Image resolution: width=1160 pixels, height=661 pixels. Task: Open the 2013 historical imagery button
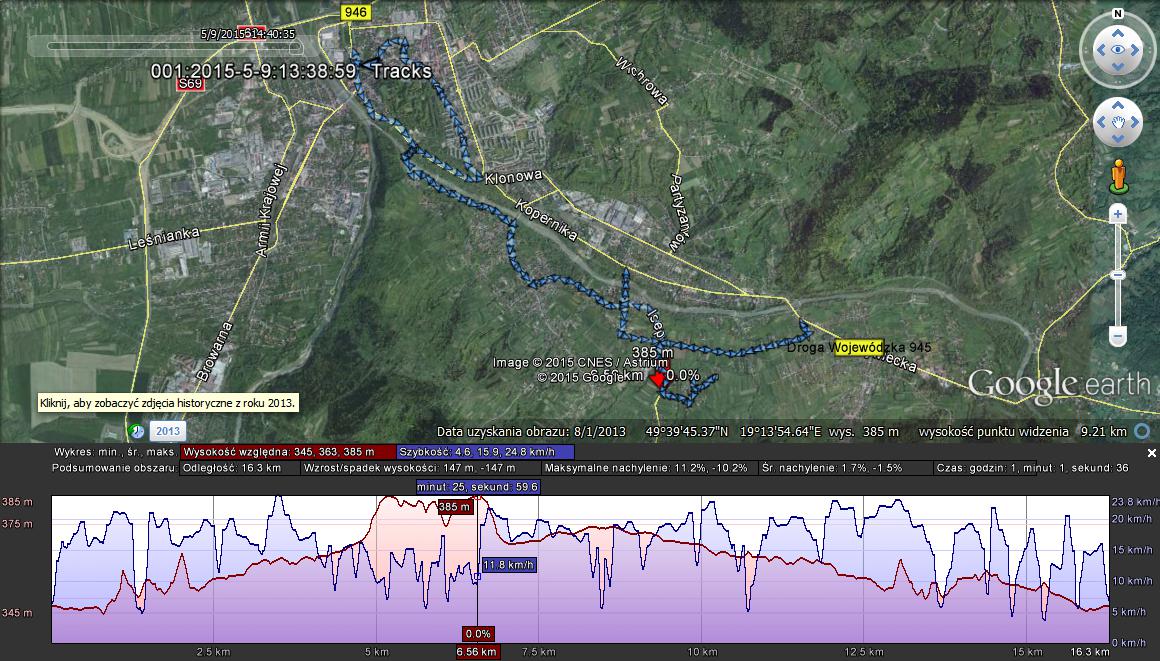[167, 431]
